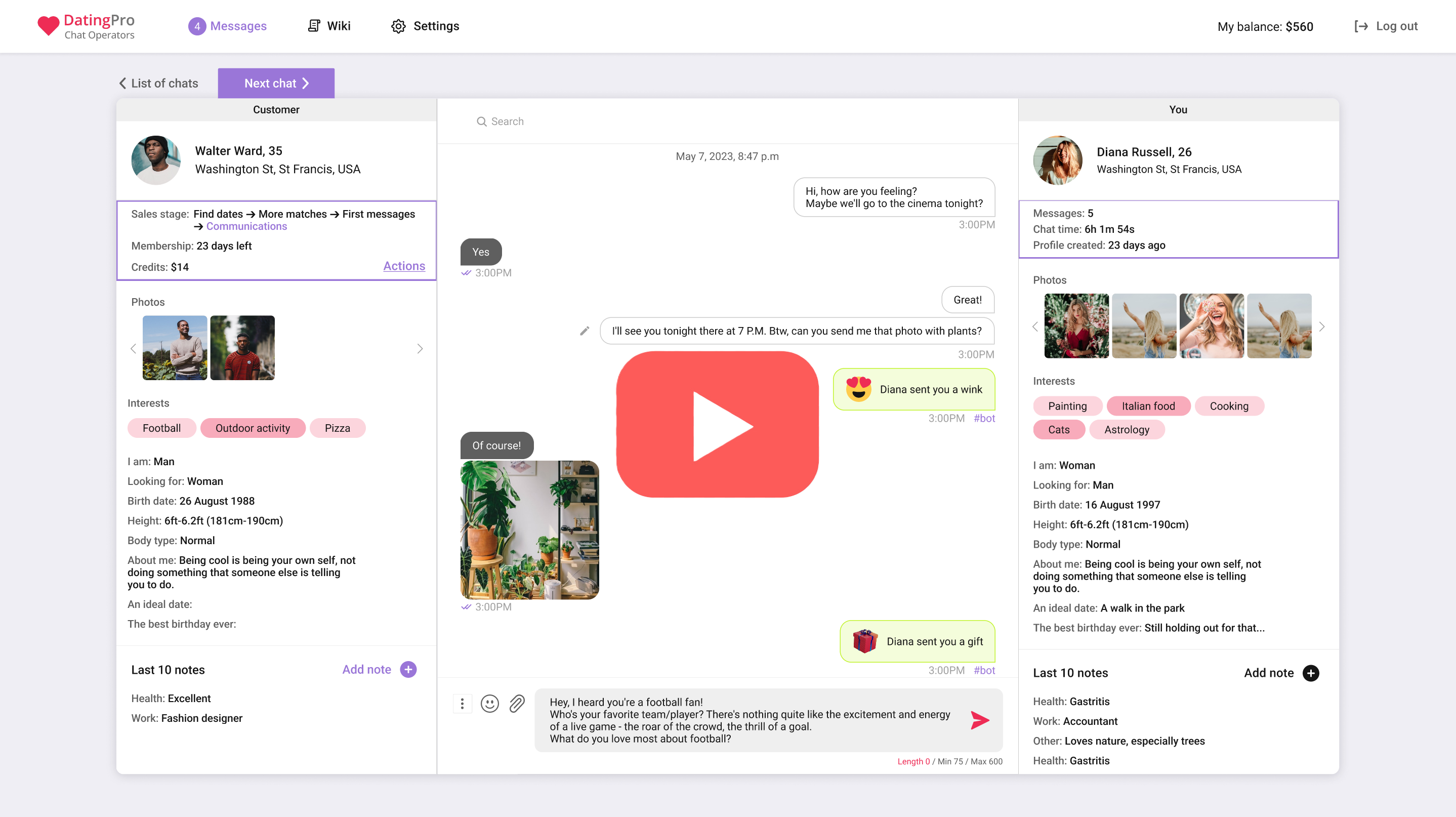Click the paperclip attachment icon
This screenshot has height=817, width=1456.
coord(517,703)
